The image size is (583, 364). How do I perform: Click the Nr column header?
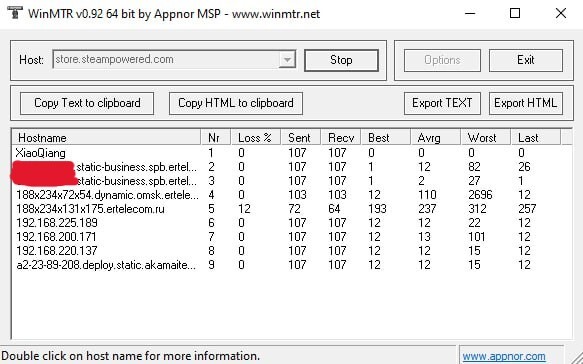click(216, 138)
